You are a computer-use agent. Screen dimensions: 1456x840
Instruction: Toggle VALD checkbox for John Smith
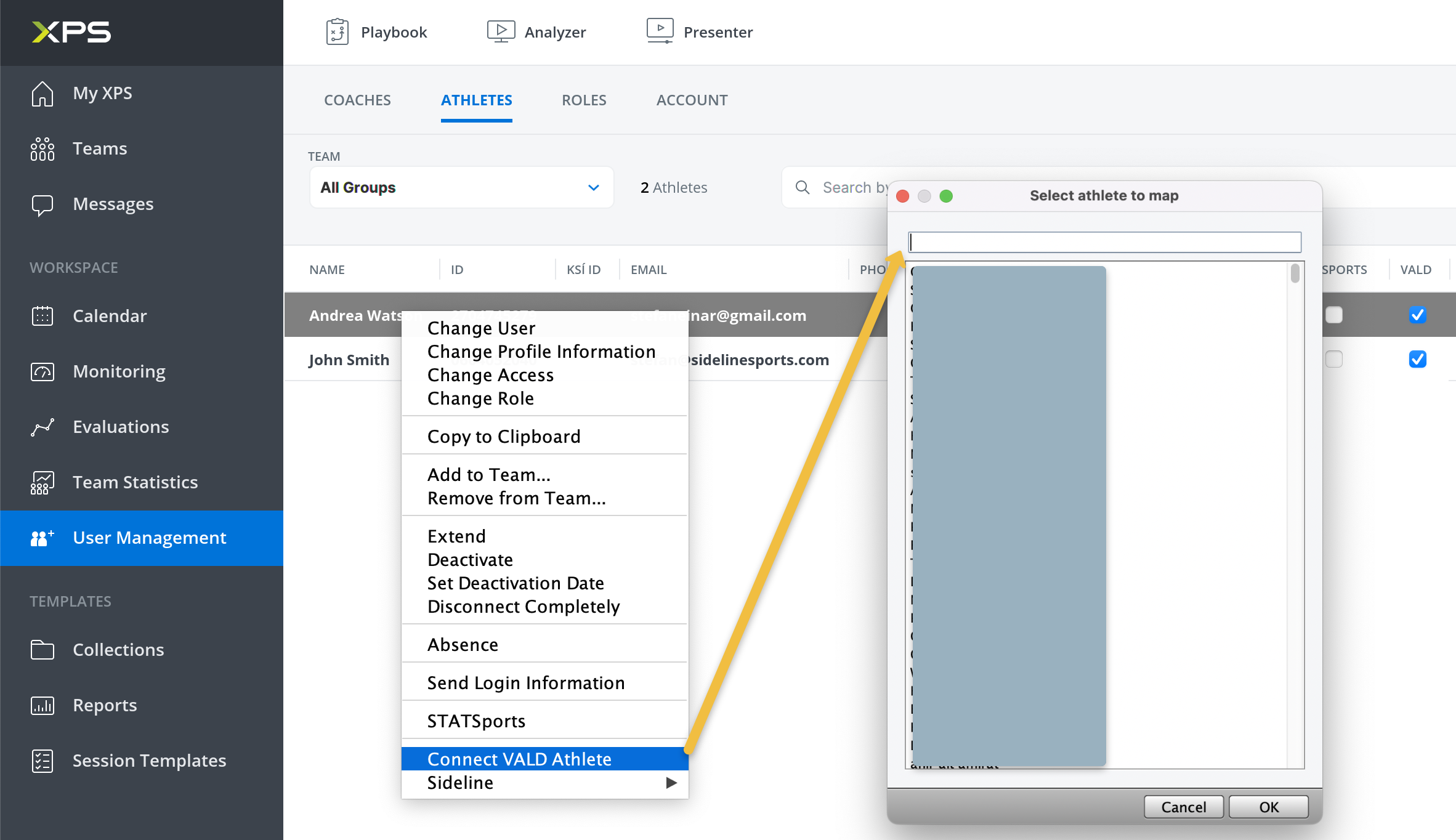(1417, 359)
